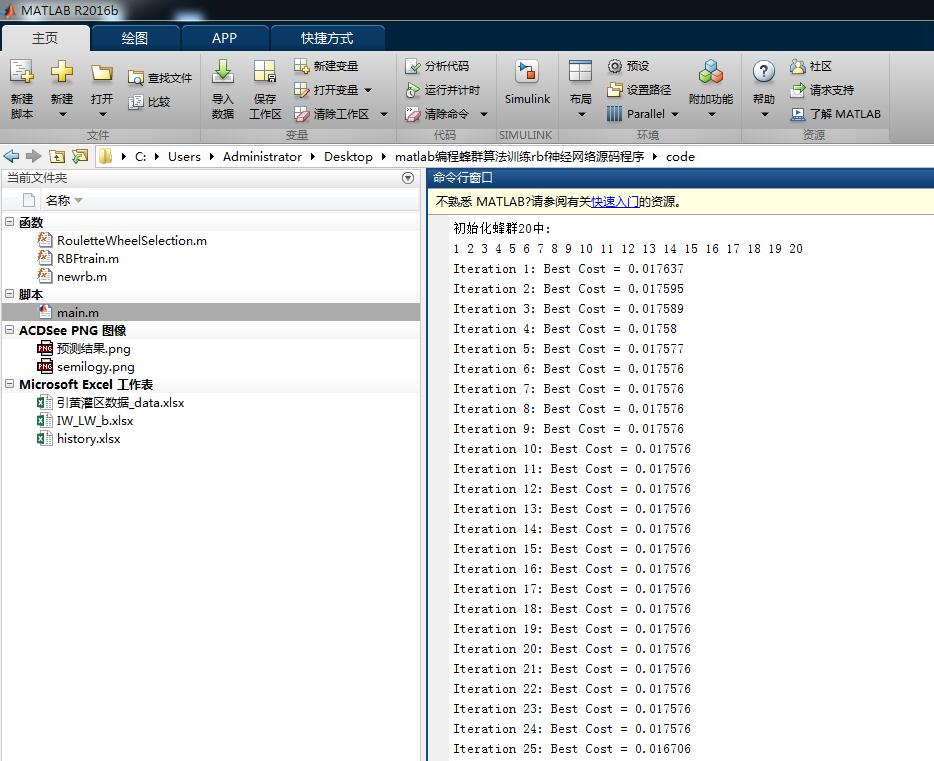Click Compare (比较) tool
The width and height of the screenshot is (934, 761).
click(150, 102)
